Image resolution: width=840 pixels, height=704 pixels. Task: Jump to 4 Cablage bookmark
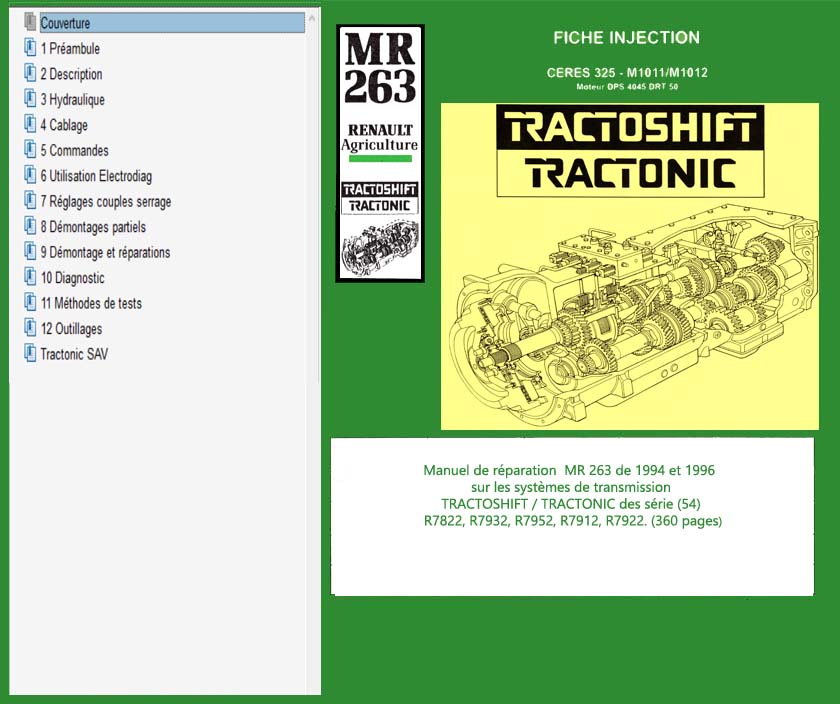[64, 125]
